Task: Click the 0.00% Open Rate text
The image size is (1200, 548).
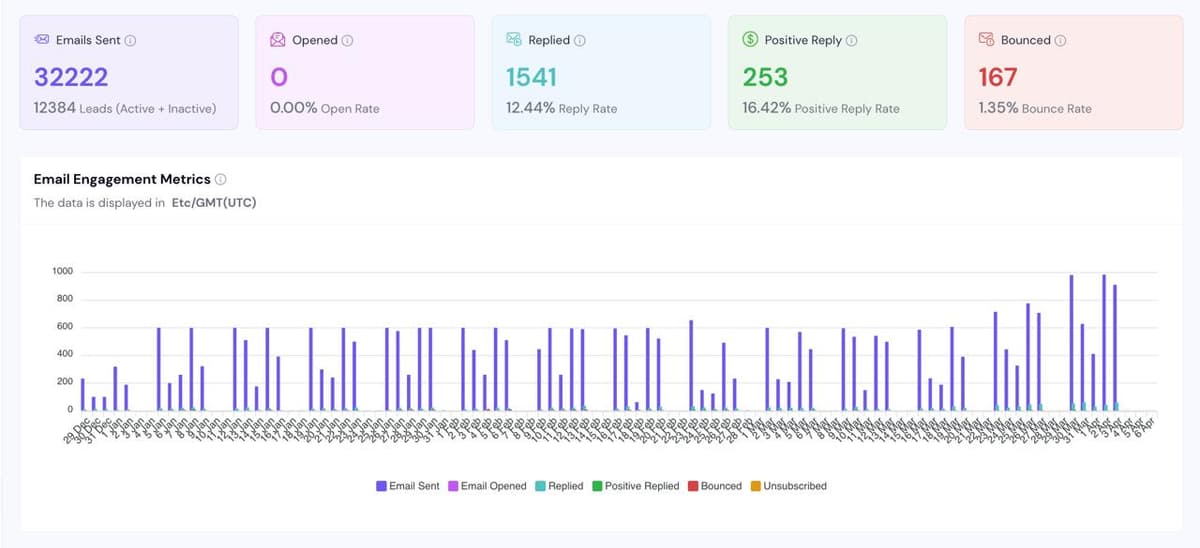Action: click(x=325, y=108)
